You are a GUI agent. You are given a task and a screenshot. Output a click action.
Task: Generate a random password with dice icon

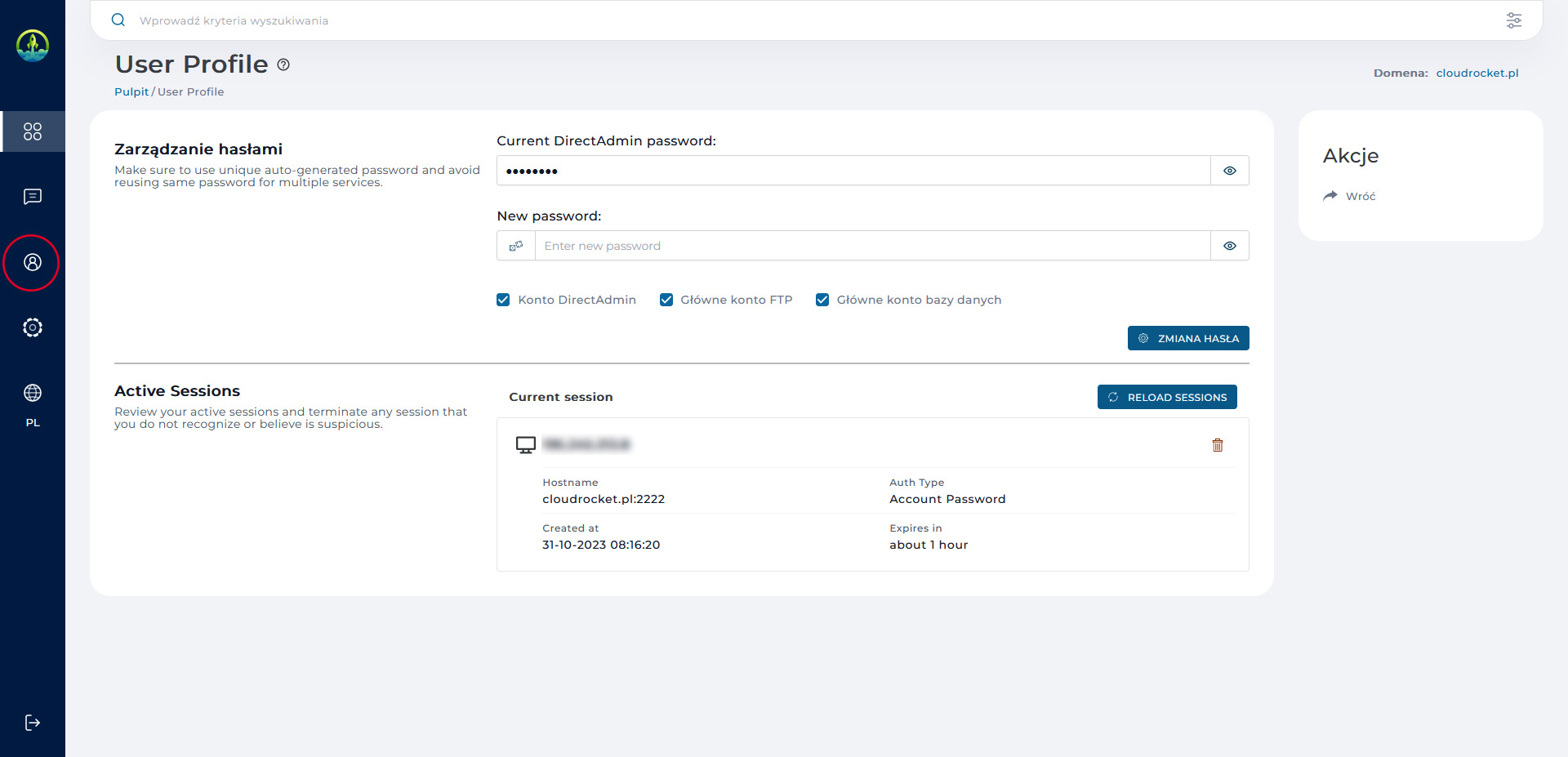click(516, 246)
